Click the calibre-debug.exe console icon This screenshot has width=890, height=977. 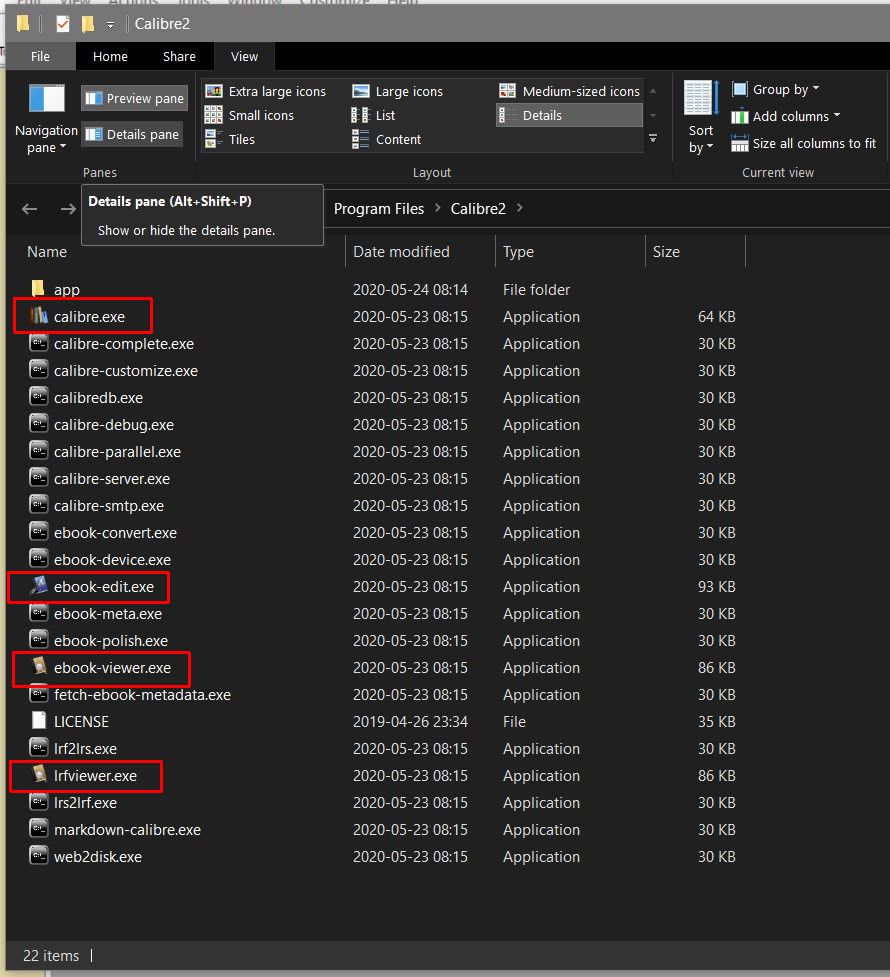click(x=39, y=424)
